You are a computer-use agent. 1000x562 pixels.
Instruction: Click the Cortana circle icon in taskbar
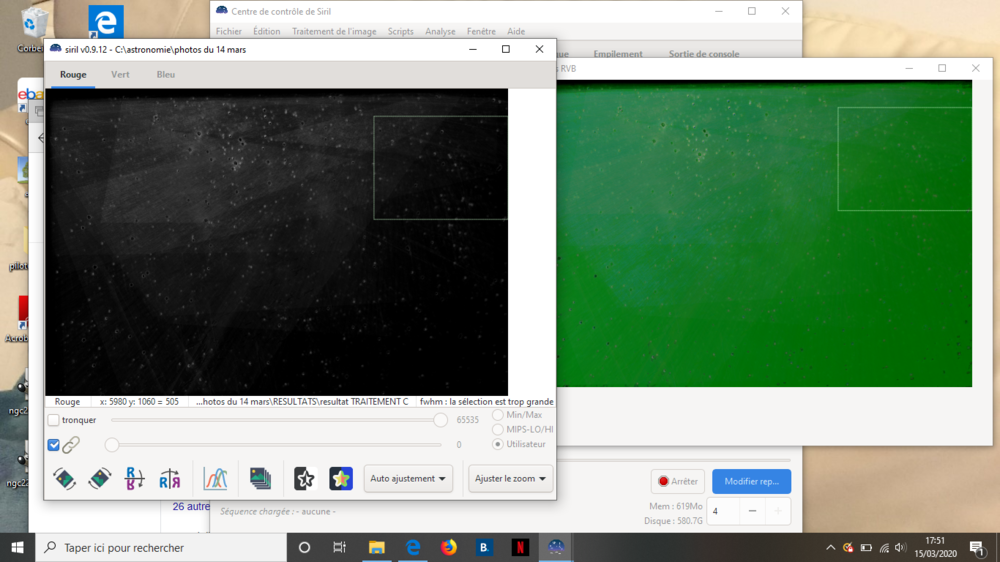(x=304, y=547)
